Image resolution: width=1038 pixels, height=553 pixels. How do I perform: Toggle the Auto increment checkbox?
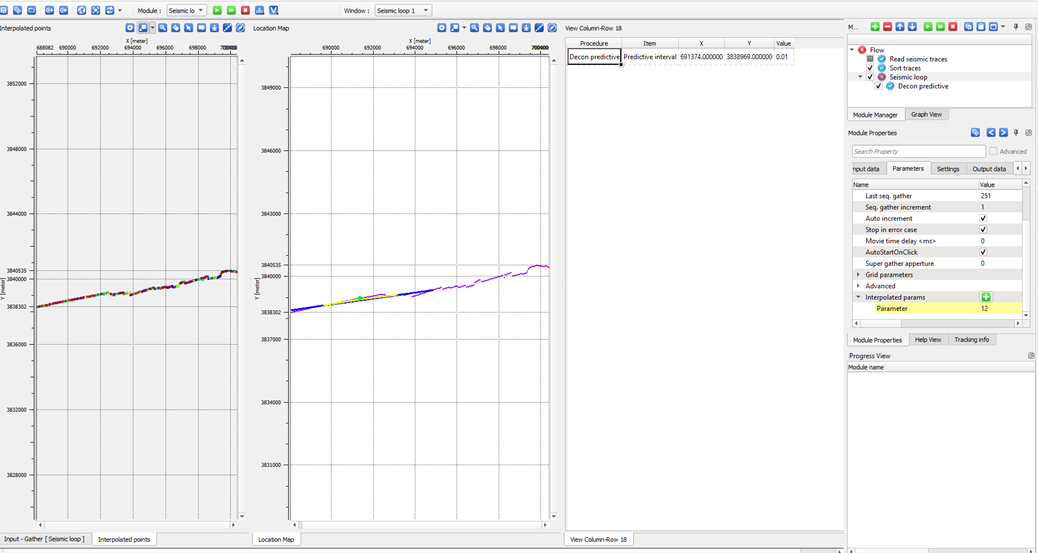click(983, 218)
